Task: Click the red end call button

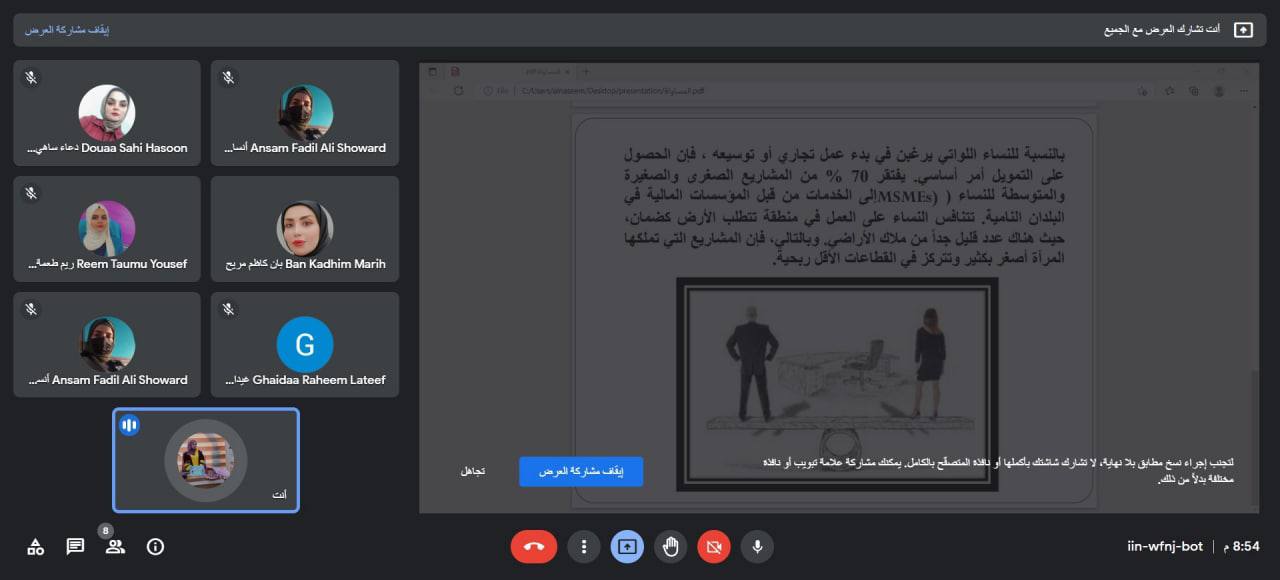Action: click(533, 547)
